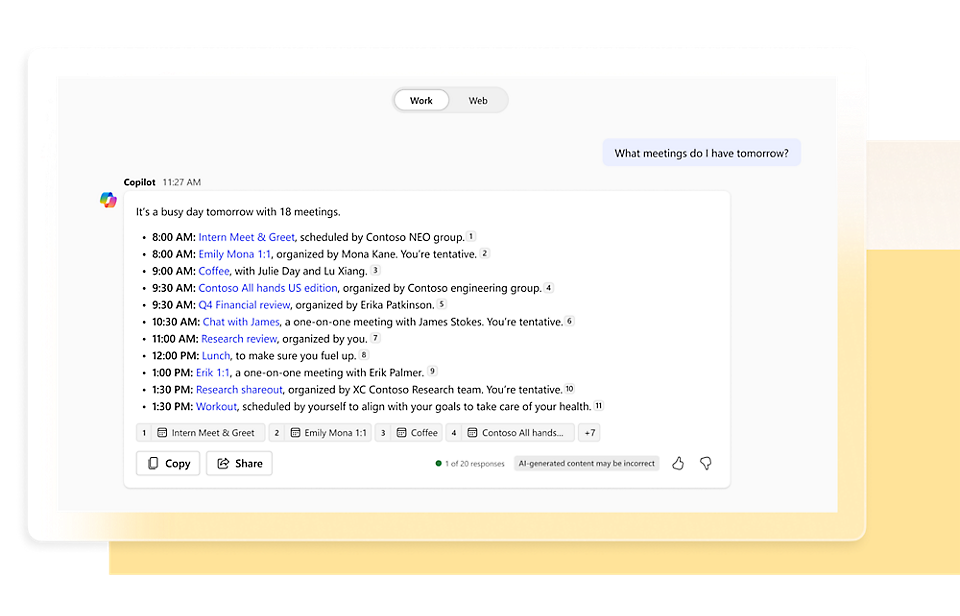
Task: Open Contoso All hands US edition link
Action: pyautogui.click(x=268, y=288)
